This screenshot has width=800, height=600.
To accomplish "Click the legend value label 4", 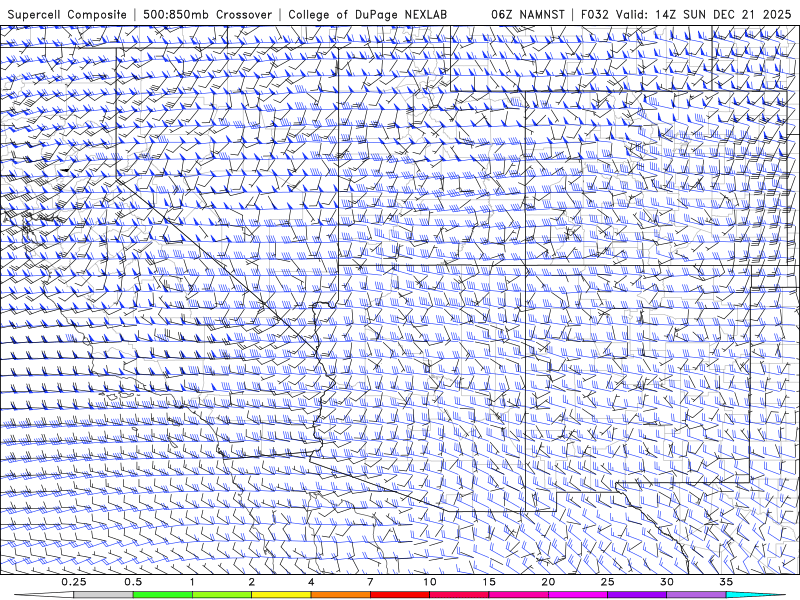I will click(x=311, y=582).
